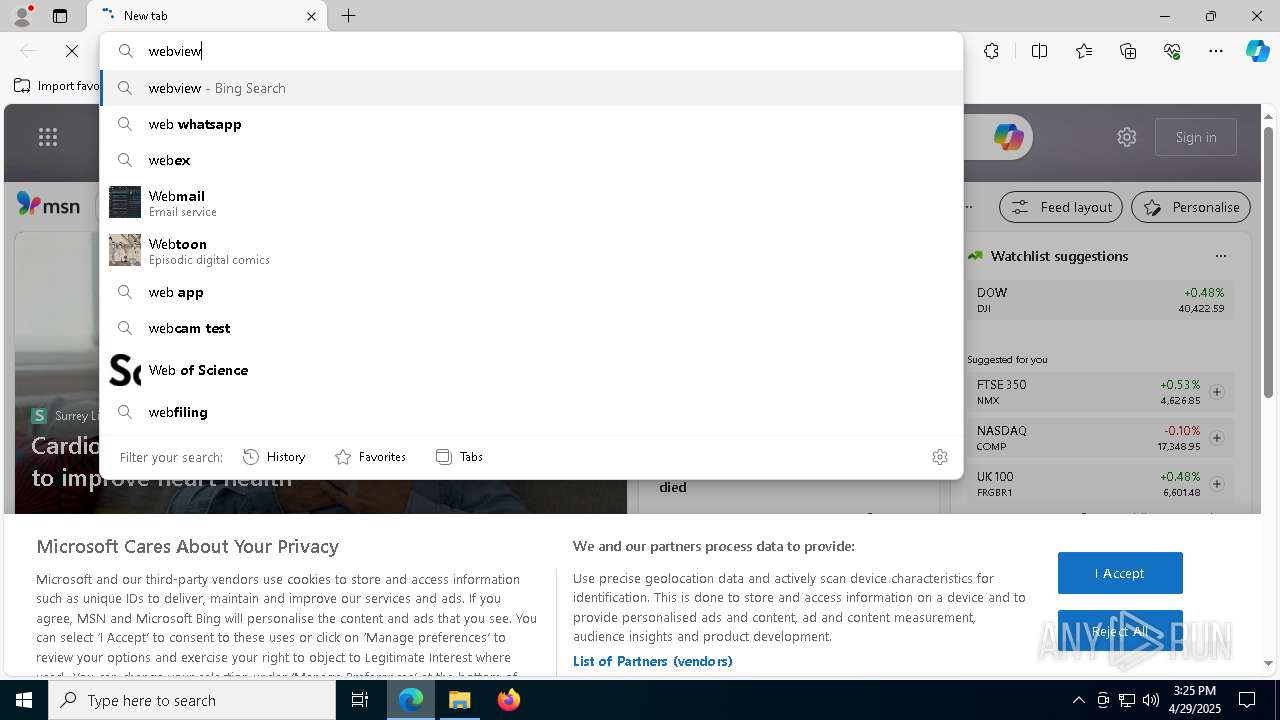The height and width of the screenshot is (720, 1280).
Task: Add FTSE 350 to watchlist
Action: click(1217, 392)
